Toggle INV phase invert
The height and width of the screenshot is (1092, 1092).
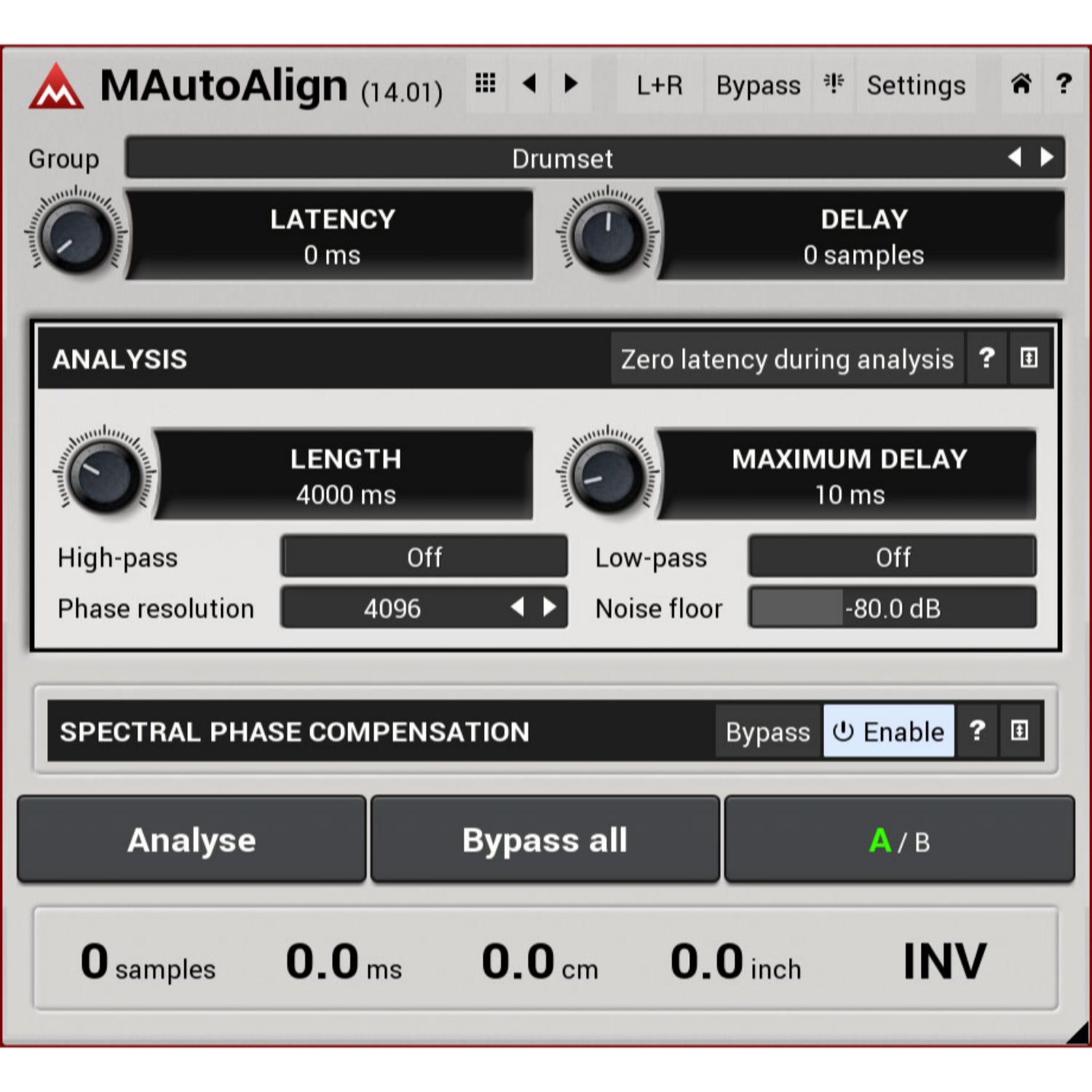pyautogui.click(x=944, y=961)
